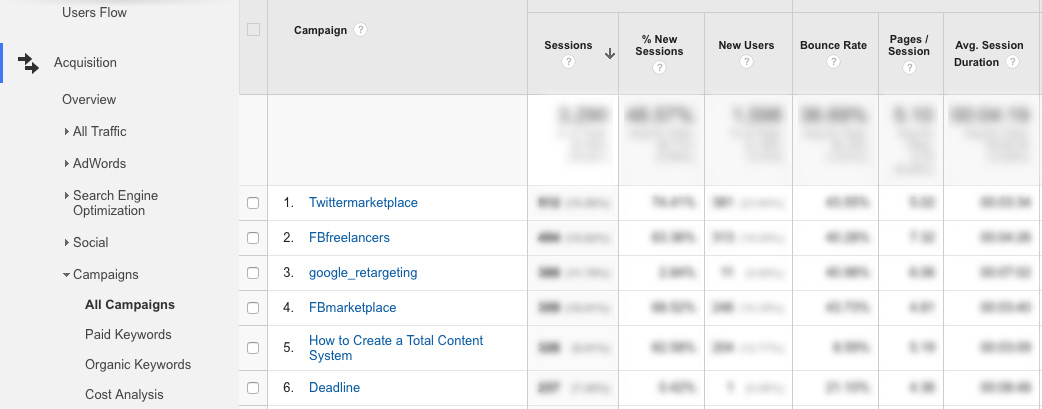Click the % New Sessions help icon
This screenshot has width=1042, height=409.
point(659,68)
